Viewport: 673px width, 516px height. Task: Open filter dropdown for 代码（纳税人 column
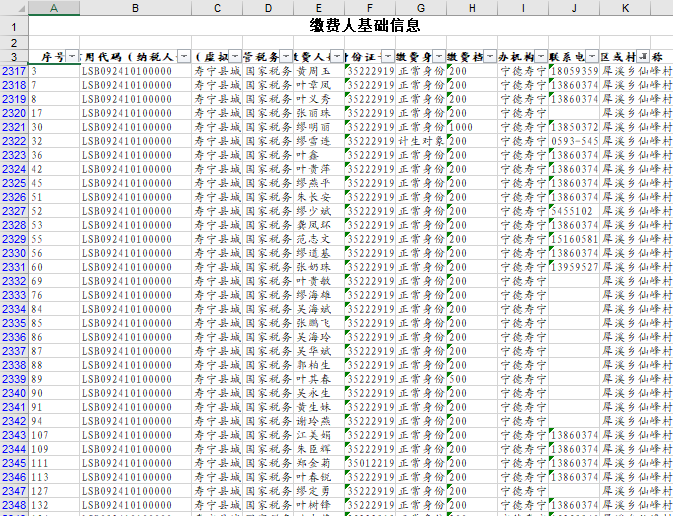click(x=185, y=57)
